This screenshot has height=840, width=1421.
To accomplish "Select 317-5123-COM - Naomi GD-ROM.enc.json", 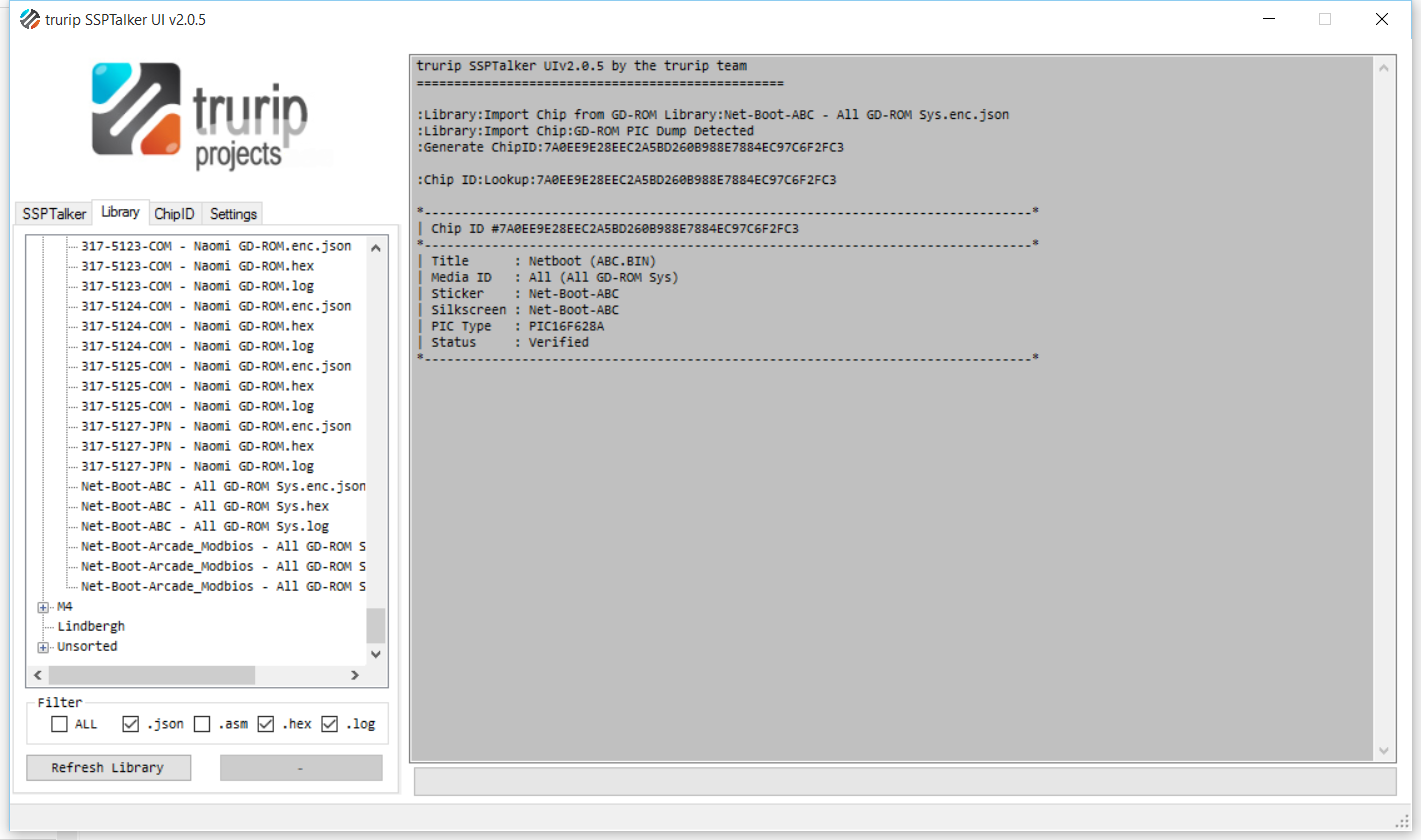I will 216,246.
